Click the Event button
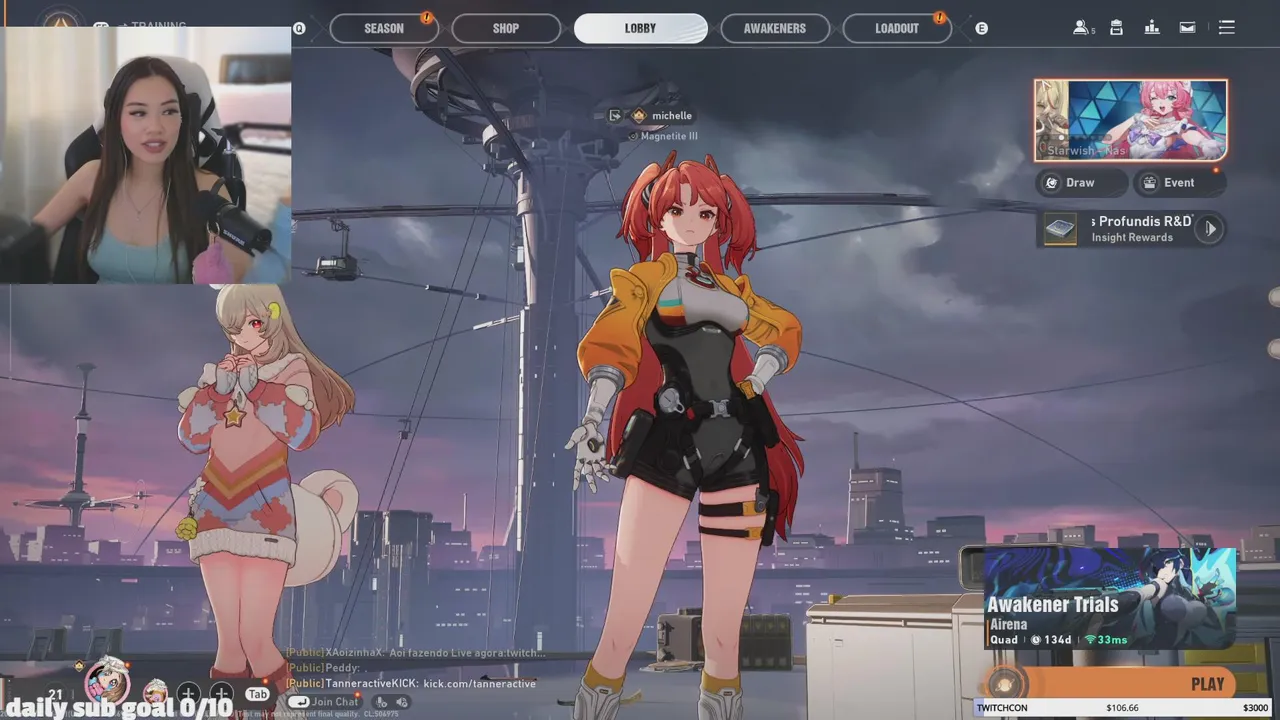 click(x=1178, y=182)
